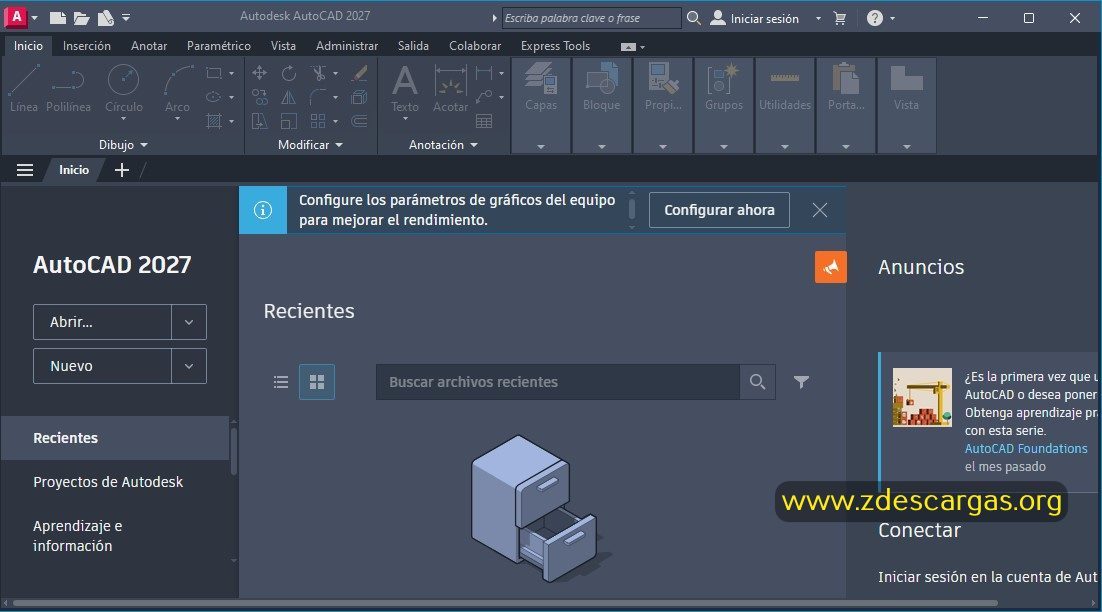1102x612 pixels.
Task: Select Proyectos de Autodesk in sidebar
Action: pyautogui.click(x=108, y=482)
